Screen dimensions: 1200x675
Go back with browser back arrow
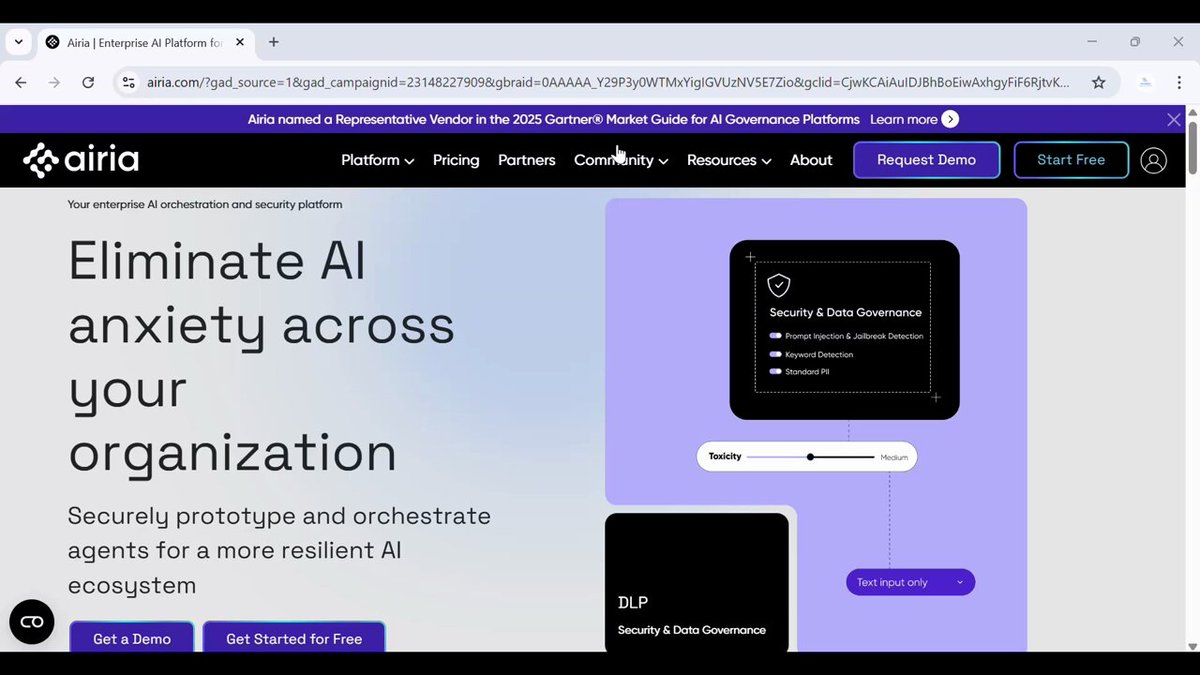pos(21,83)
